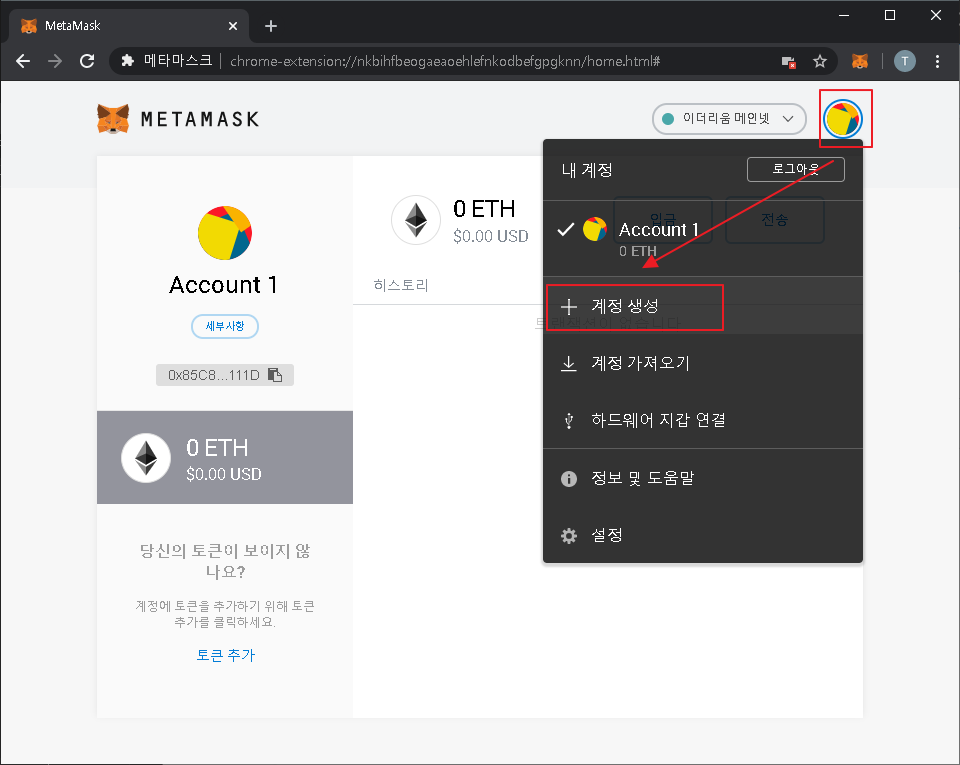Image resolution: width=960 pixels, height=765 pixels.
Task: Open 정보 및 도움말 menu entry
Action: 703,478
